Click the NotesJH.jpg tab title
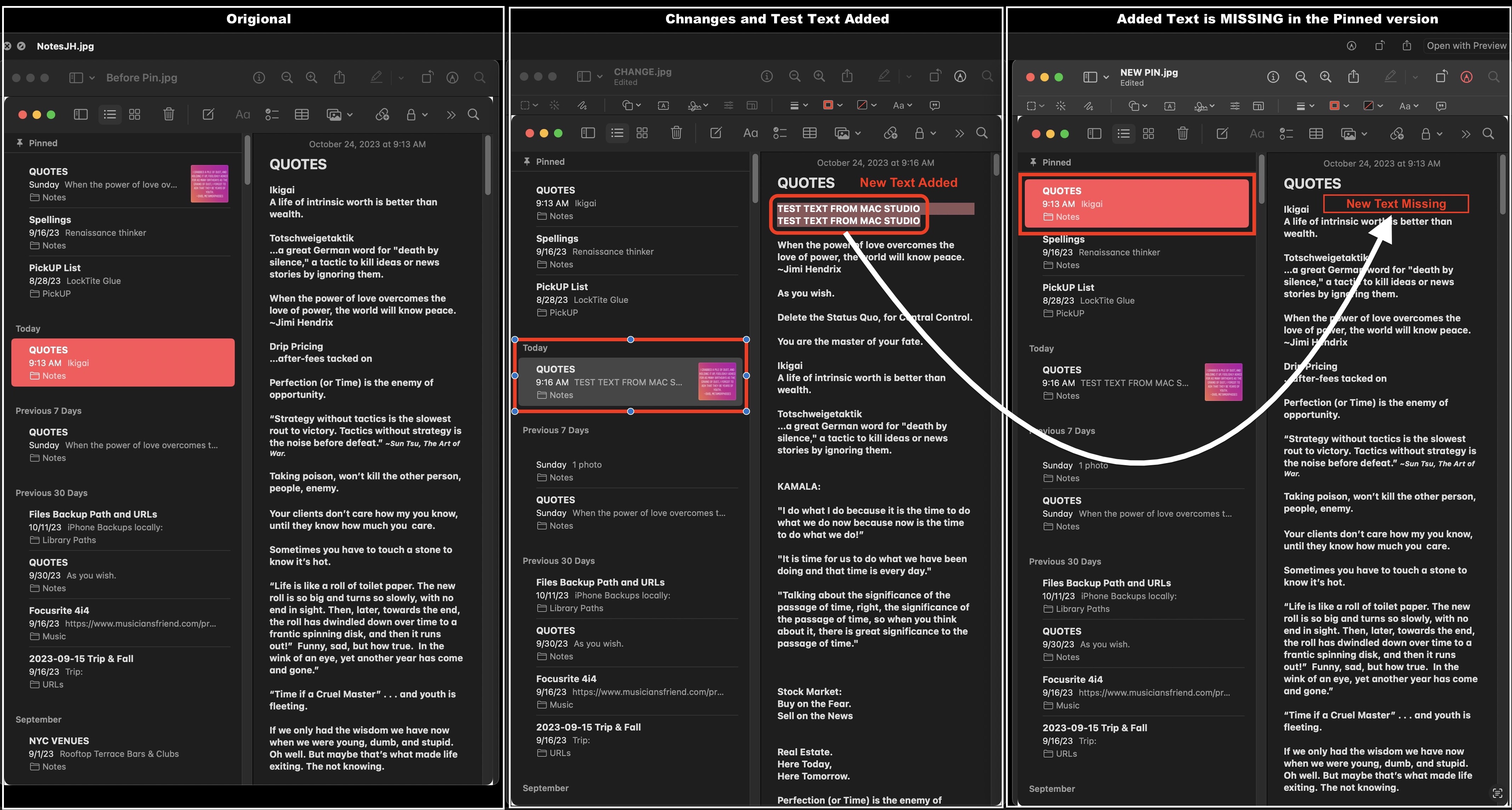 point(65,46)
